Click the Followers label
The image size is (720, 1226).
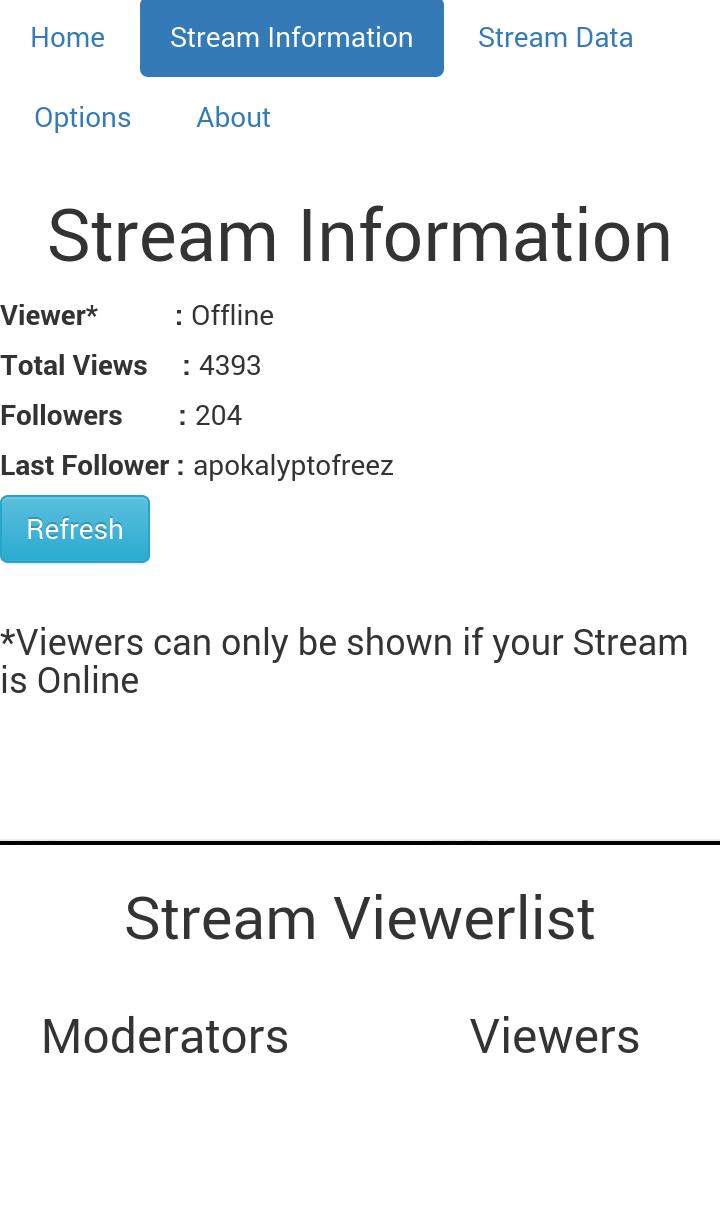pyautogui.click(x=61, y=416)
